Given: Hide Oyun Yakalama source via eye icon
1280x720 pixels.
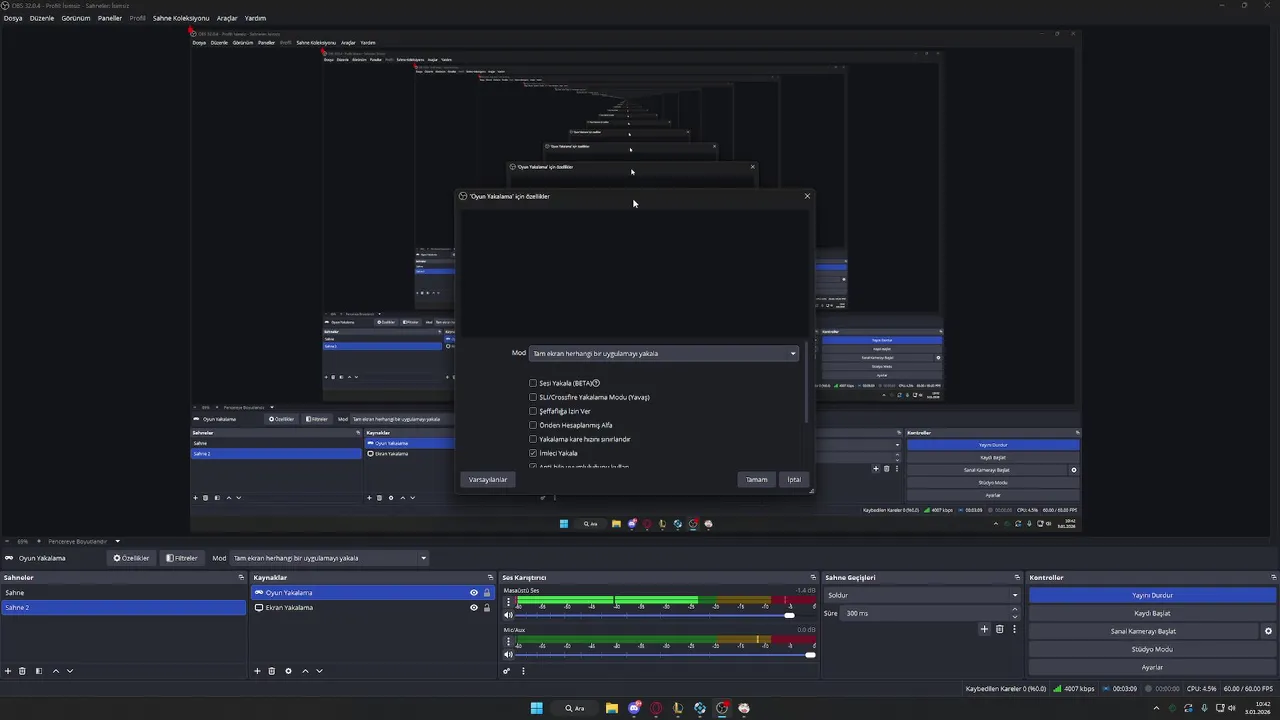Looking at the screenshot, I should 474,593.
